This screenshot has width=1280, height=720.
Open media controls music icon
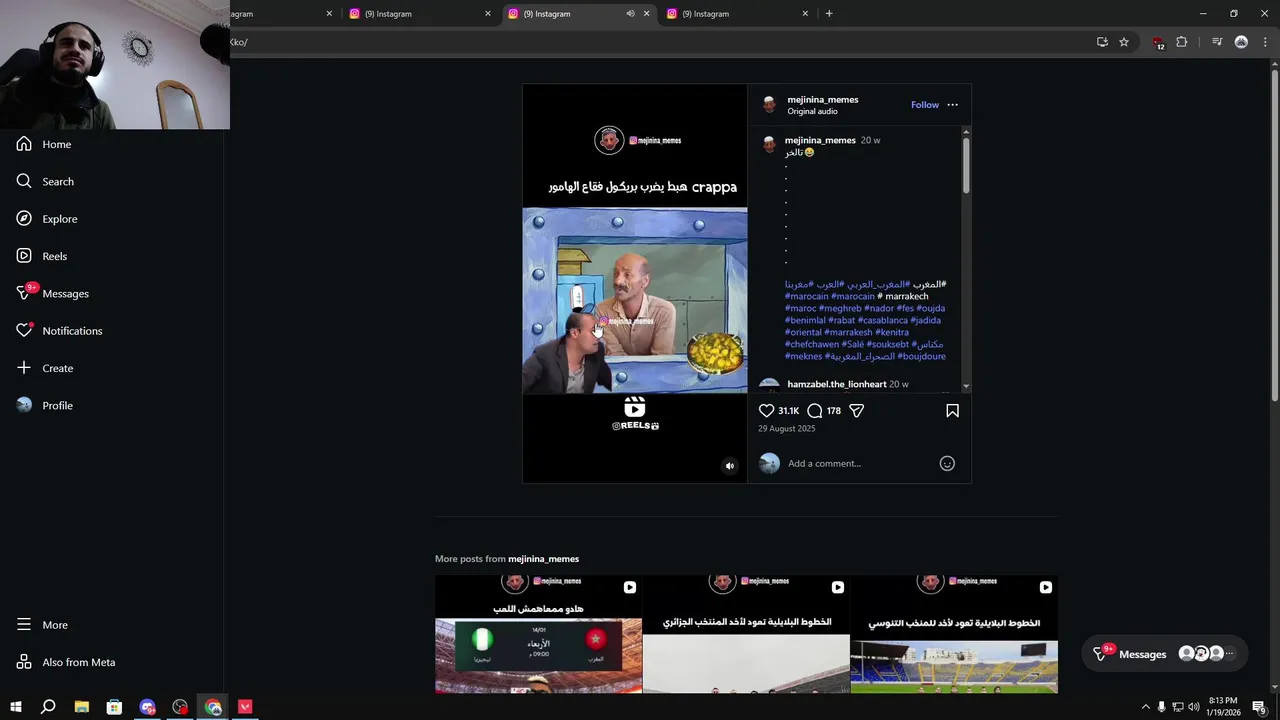coord(1217,42)
